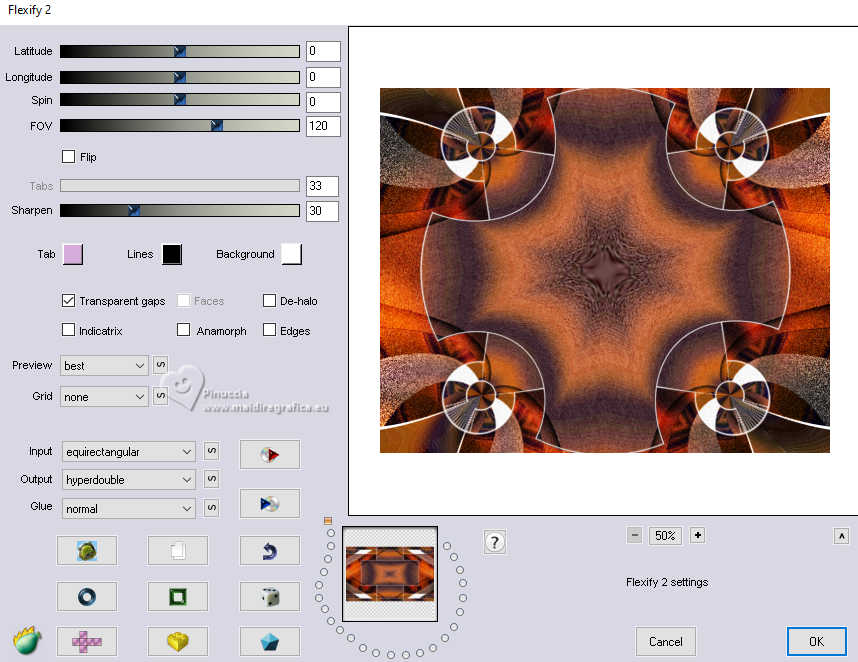This screenshot has width=858, height=662.
Task: Click zoom out minus button
Action: pos(634,535)
